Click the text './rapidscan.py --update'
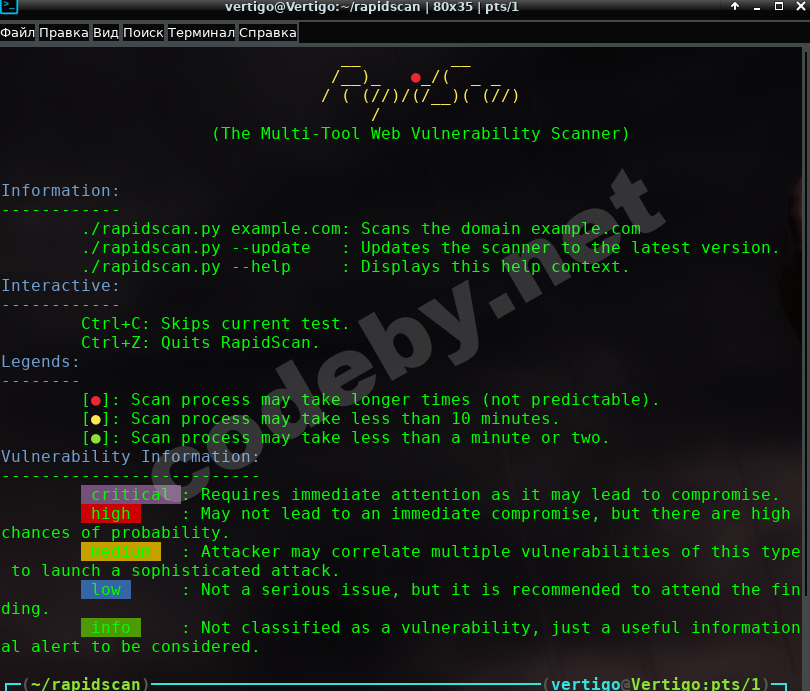This screenshot has height=691, width=810. click(x=196, y=248)
